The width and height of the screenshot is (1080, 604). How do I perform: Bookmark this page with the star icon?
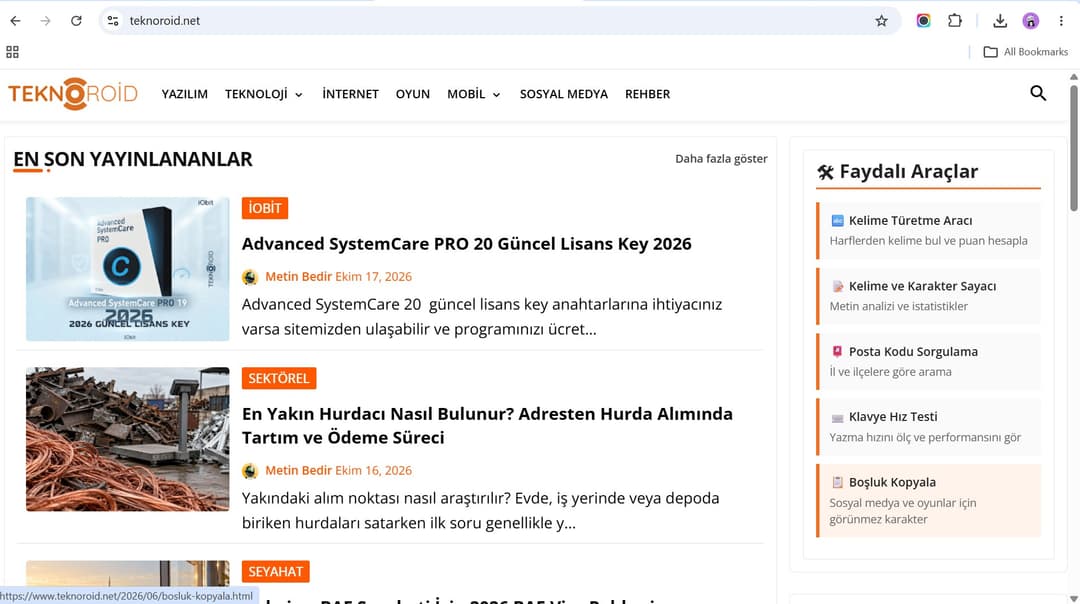(x=882, y=21)
